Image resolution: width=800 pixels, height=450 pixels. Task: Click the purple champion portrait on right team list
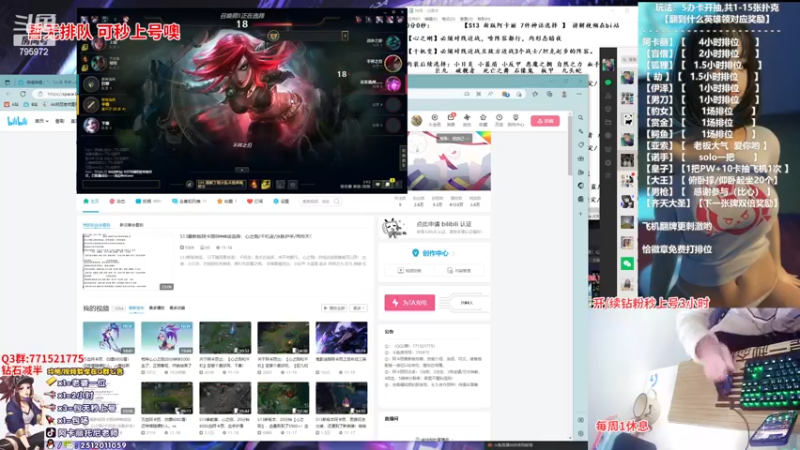393,84
